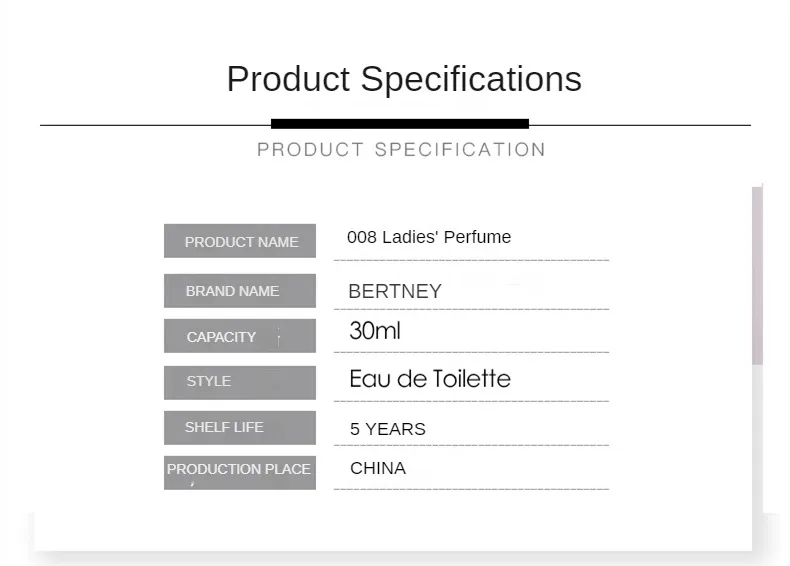The width and height of the screenshot is (790, 566).
Task: Click the STYLE label box
Action: pos(240,381)
